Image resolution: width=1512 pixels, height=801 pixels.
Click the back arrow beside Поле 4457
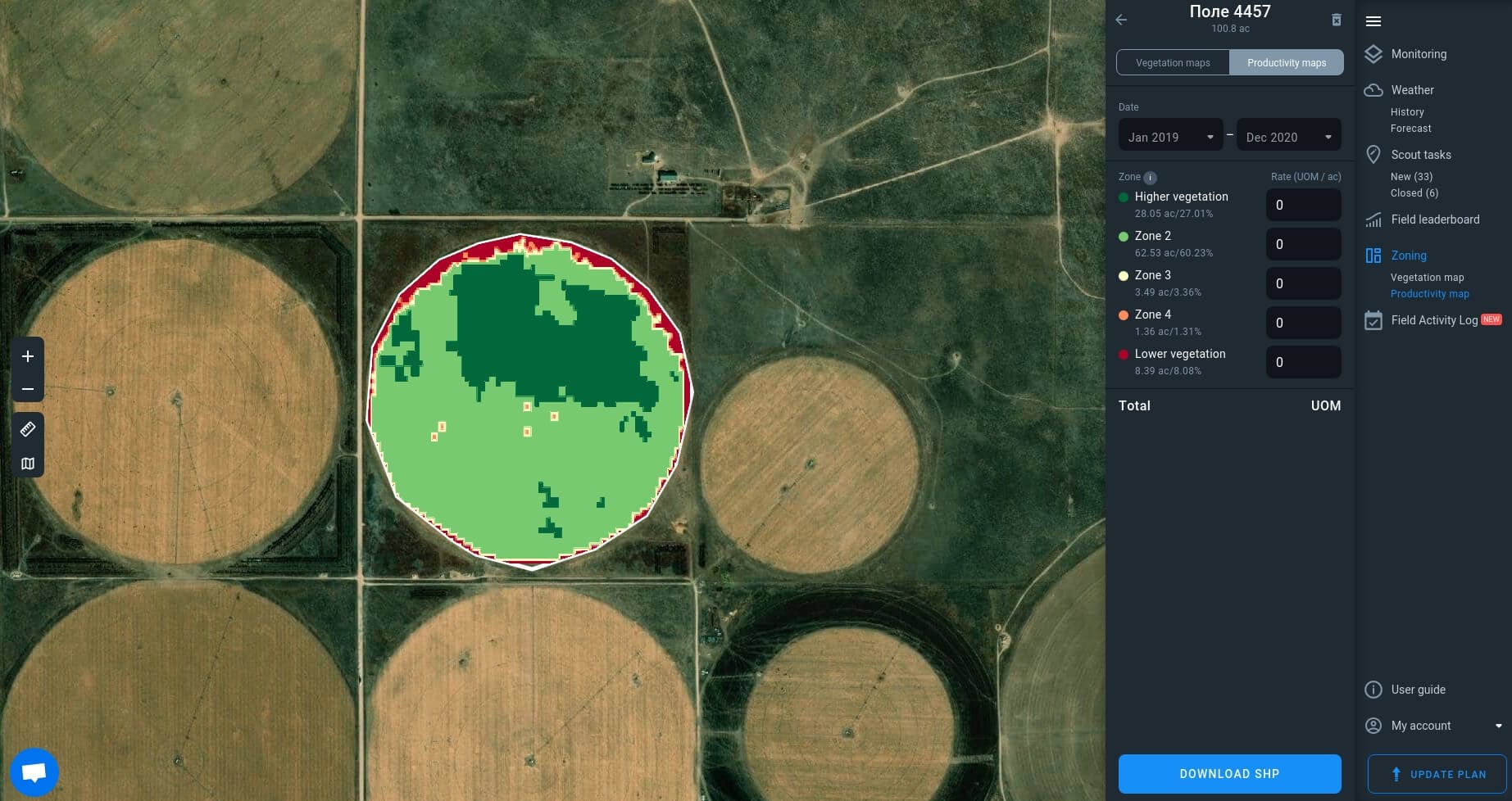pos(1121,20)
